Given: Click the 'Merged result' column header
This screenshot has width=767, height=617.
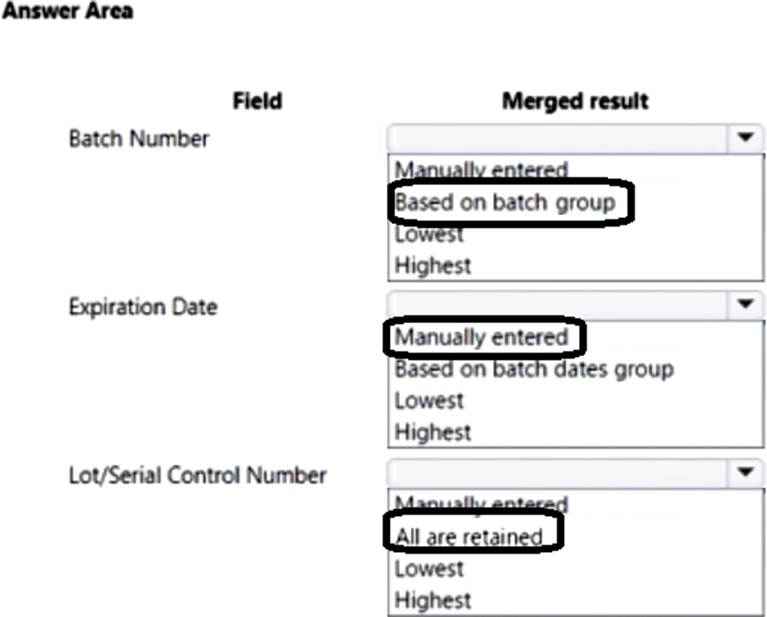Looking at the screenshot, I should click(x=575, y=101).
